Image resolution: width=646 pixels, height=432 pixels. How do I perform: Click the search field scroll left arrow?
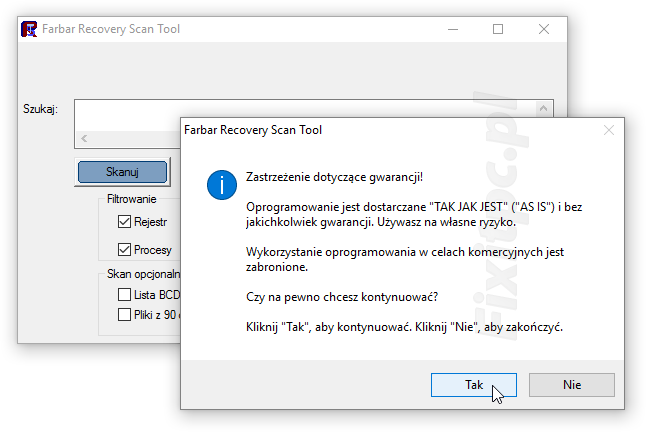point(84,138)
